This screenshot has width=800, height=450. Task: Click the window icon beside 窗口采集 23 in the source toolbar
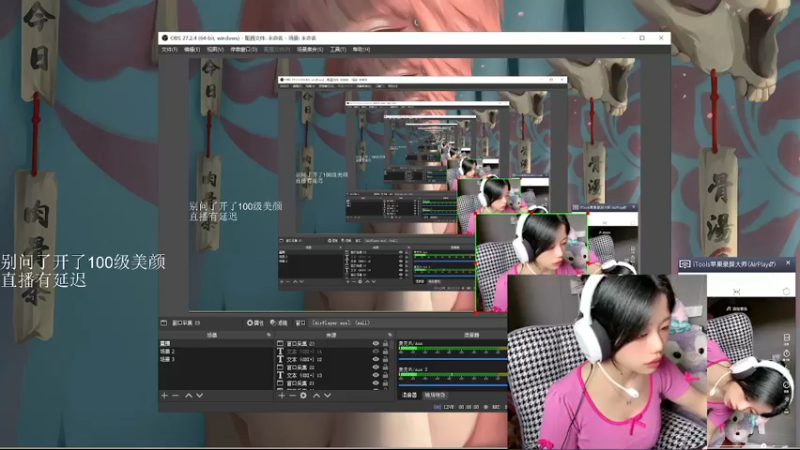tap(164, 323)
